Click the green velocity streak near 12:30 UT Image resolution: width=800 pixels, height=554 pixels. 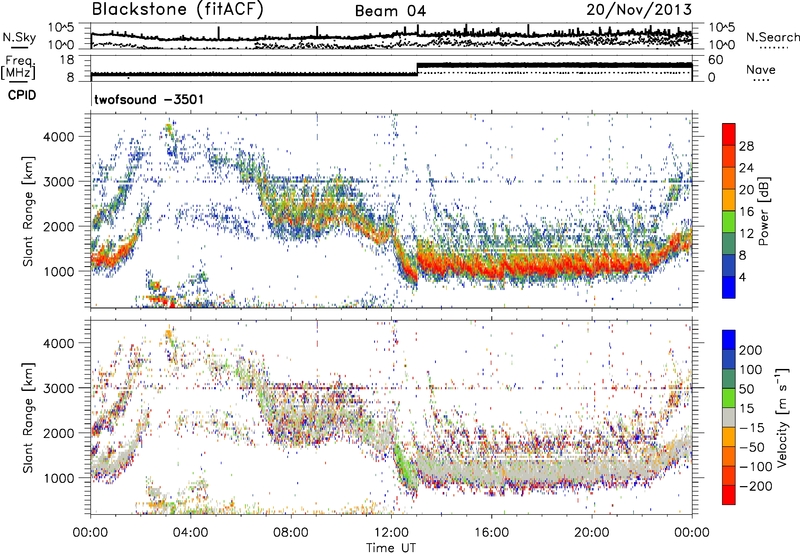tap(404, 467)
